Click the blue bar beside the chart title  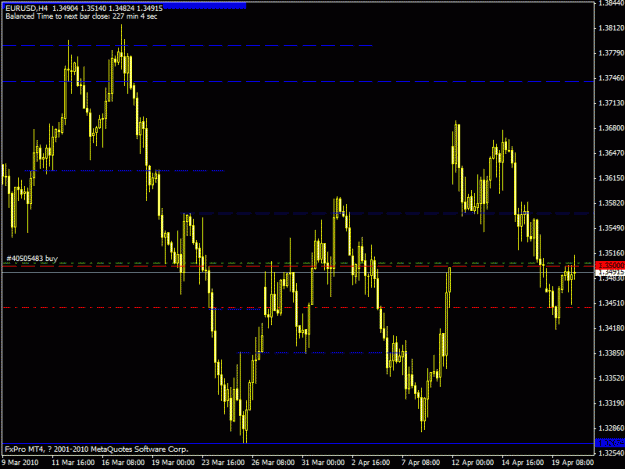(204, 6)
